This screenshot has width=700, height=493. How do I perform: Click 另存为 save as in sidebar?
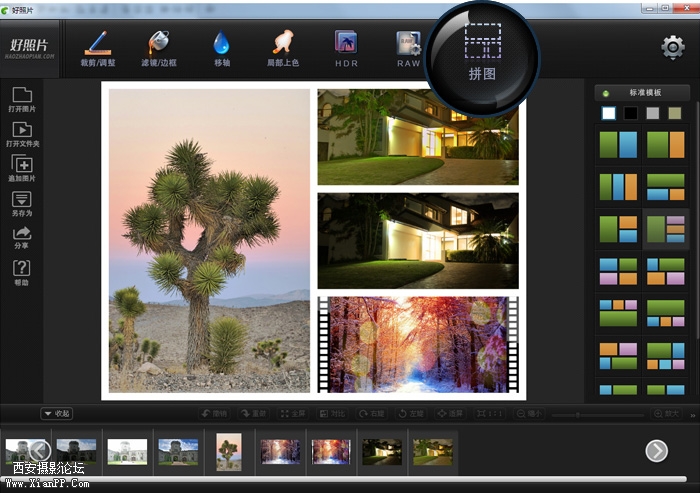(x=22, y=204)
